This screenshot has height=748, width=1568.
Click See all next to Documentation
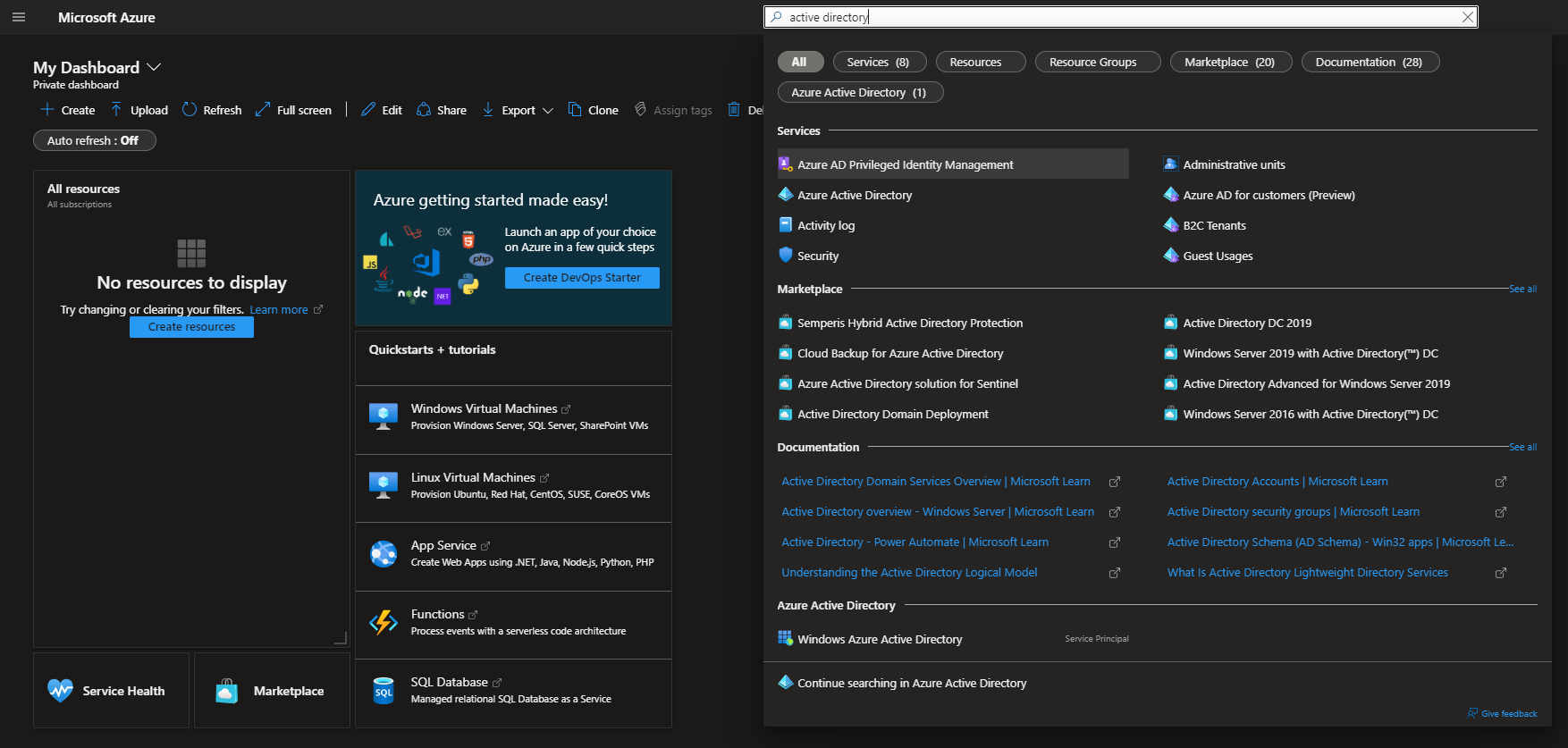tap(1522, 447)
